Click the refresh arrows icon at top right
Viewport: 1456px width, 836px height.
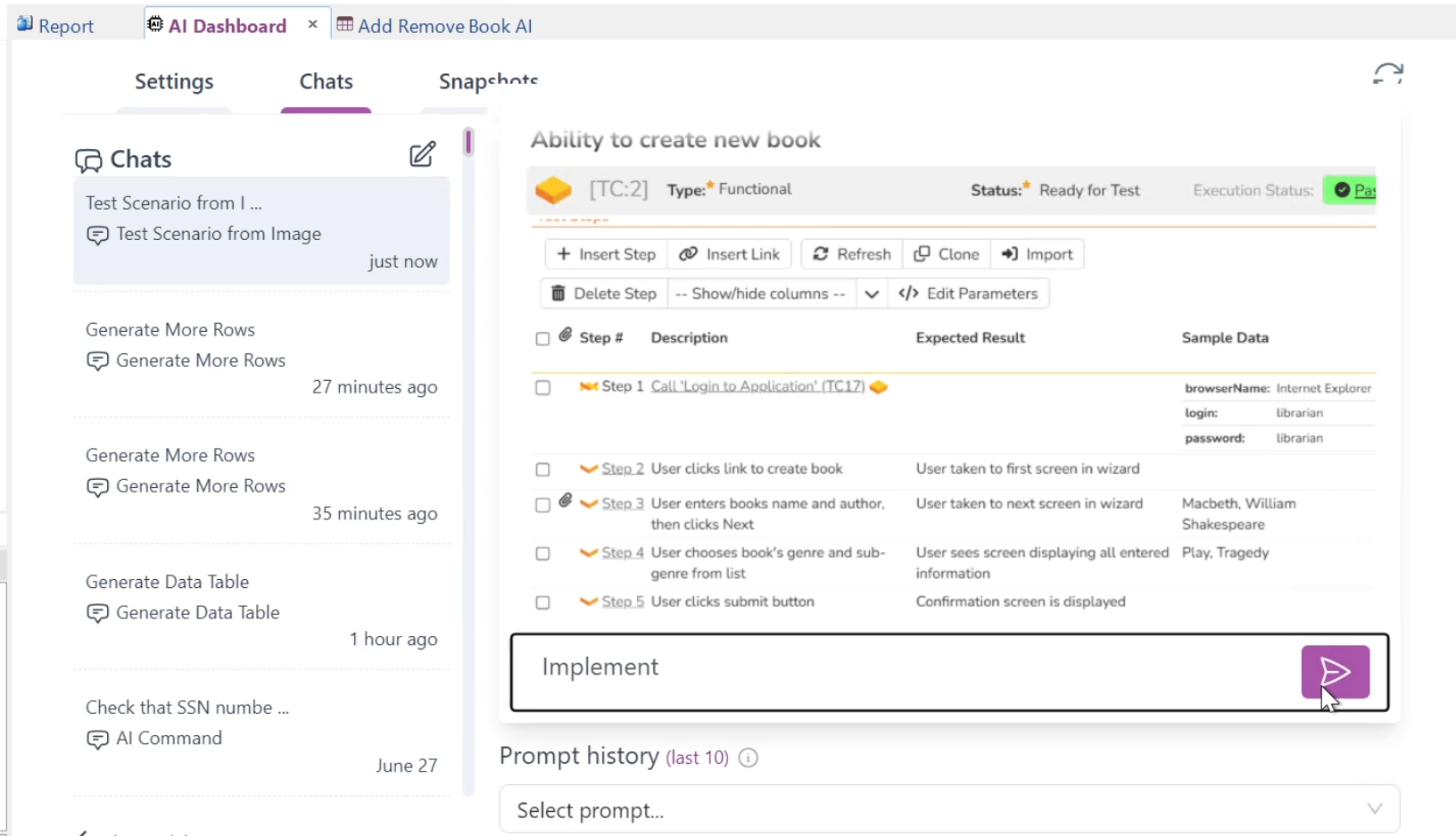tap(1387, 73)
